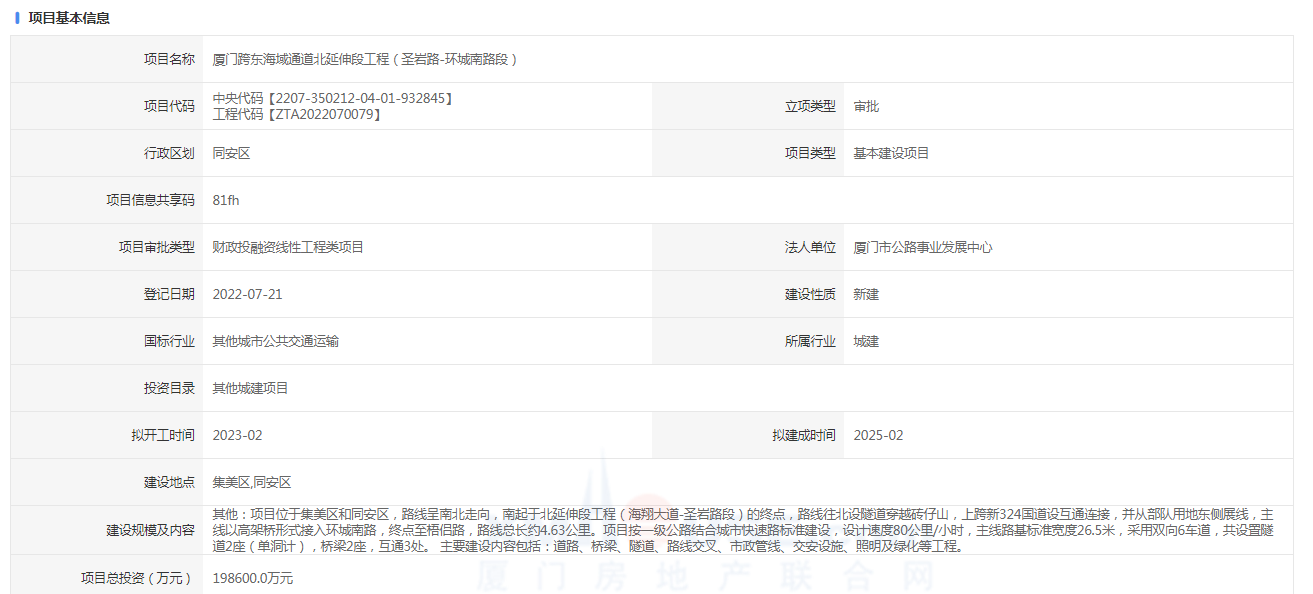Click the 项目类型 value 基本建设项目

point(891,153)
